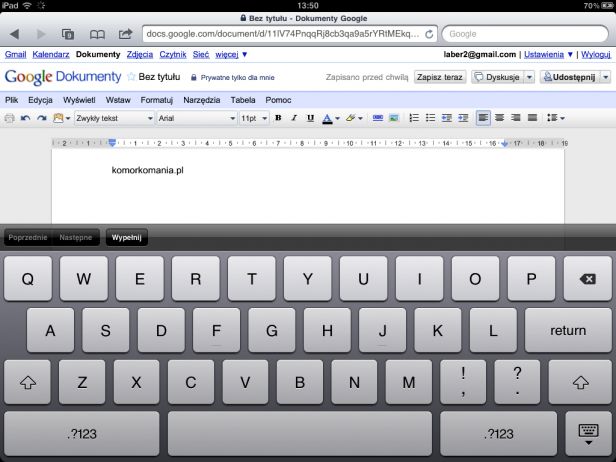Image resolution: width=616 pixels, height=462 pixels.
Task: Click the decrease indent icon
Action: (447, 118)
